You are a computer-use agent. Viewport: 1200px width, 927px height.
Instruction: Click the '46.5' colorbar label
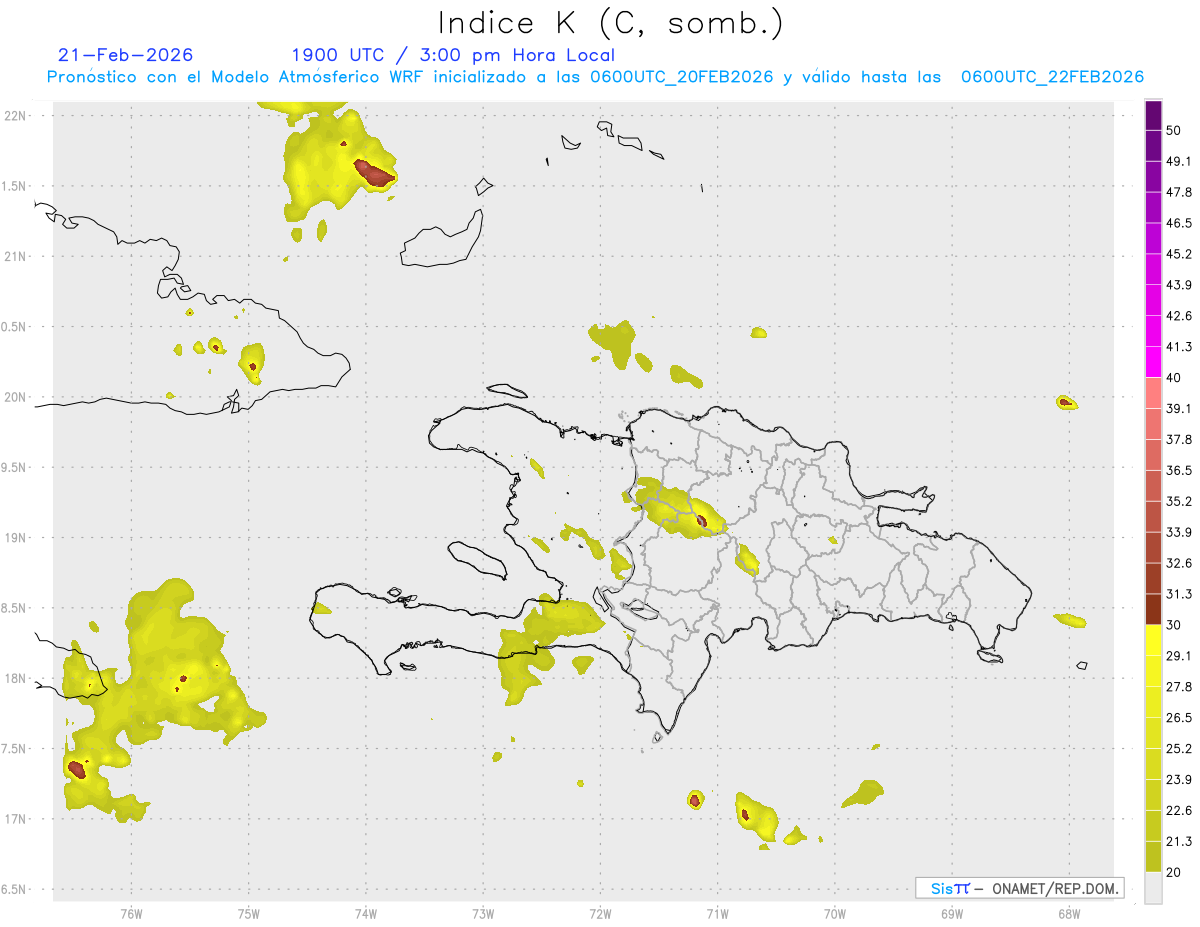(x=1179, y=223)
